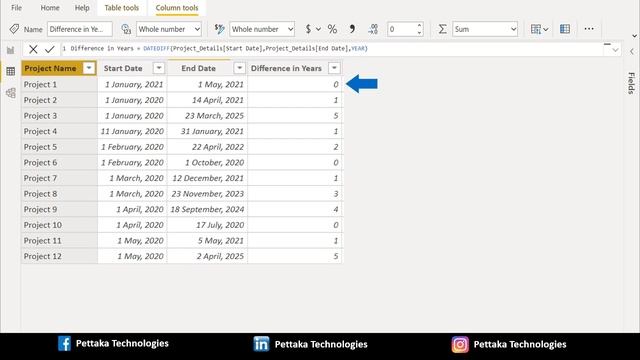The image size is (640, 360).
Task: Switch to the Home tab
Action: click(x=50, y=8)
